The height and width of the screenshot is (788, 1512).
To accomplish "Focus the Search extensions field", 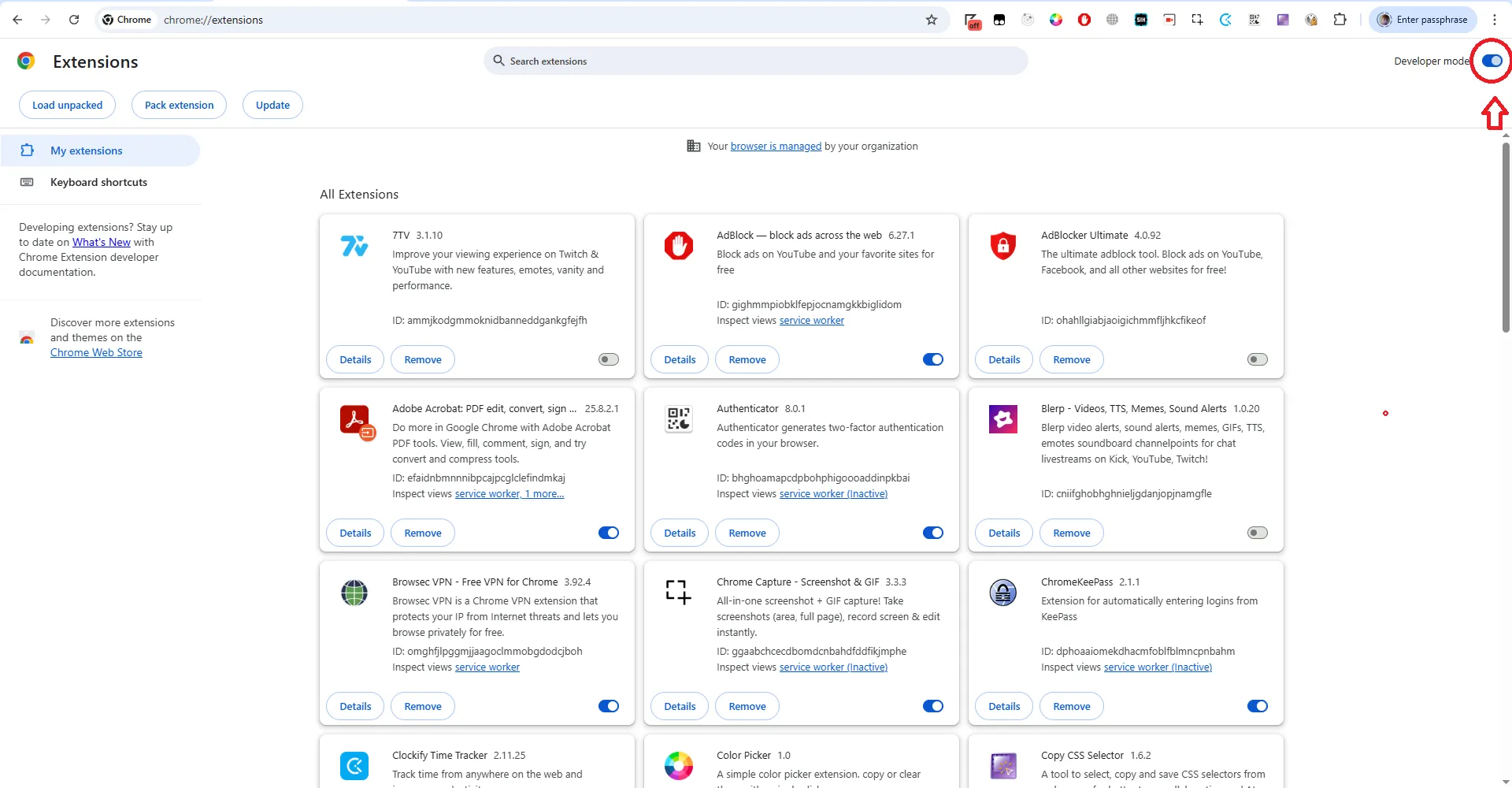I will tap(756, 61).
